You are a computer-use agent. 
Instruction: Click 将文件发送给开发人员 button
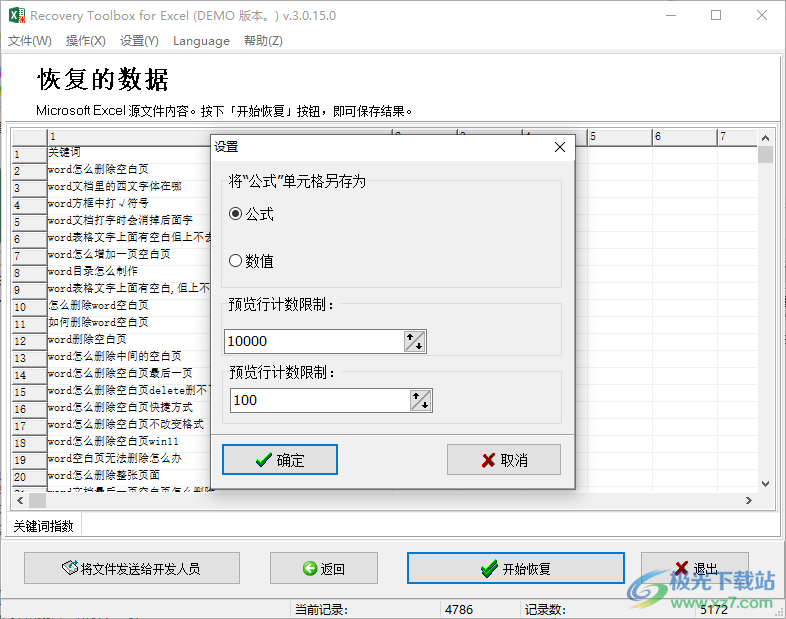(132, 568)
